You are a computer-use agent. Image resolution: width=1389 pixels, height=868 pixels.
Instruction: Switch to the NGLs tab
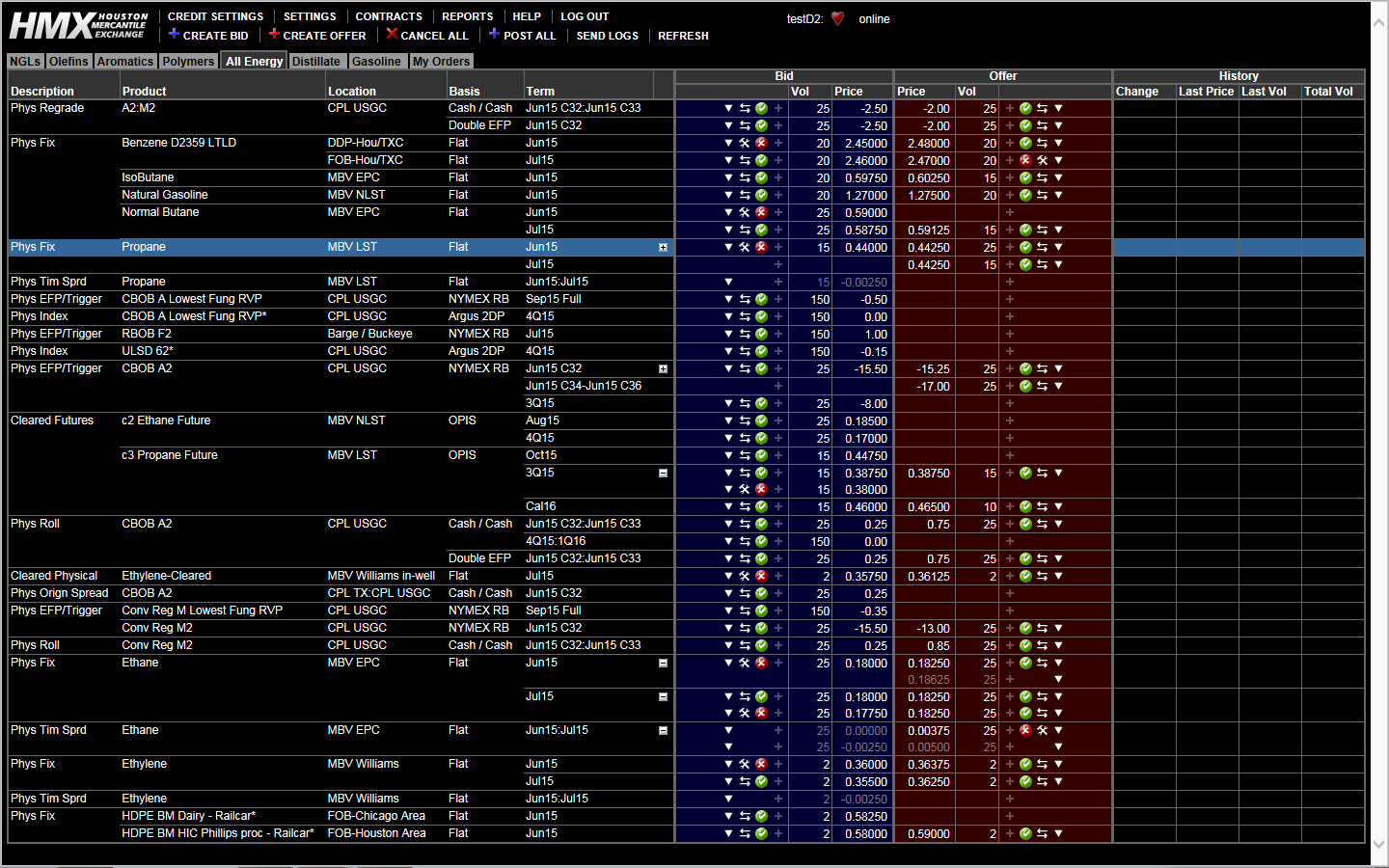click(x=25, y=61)
